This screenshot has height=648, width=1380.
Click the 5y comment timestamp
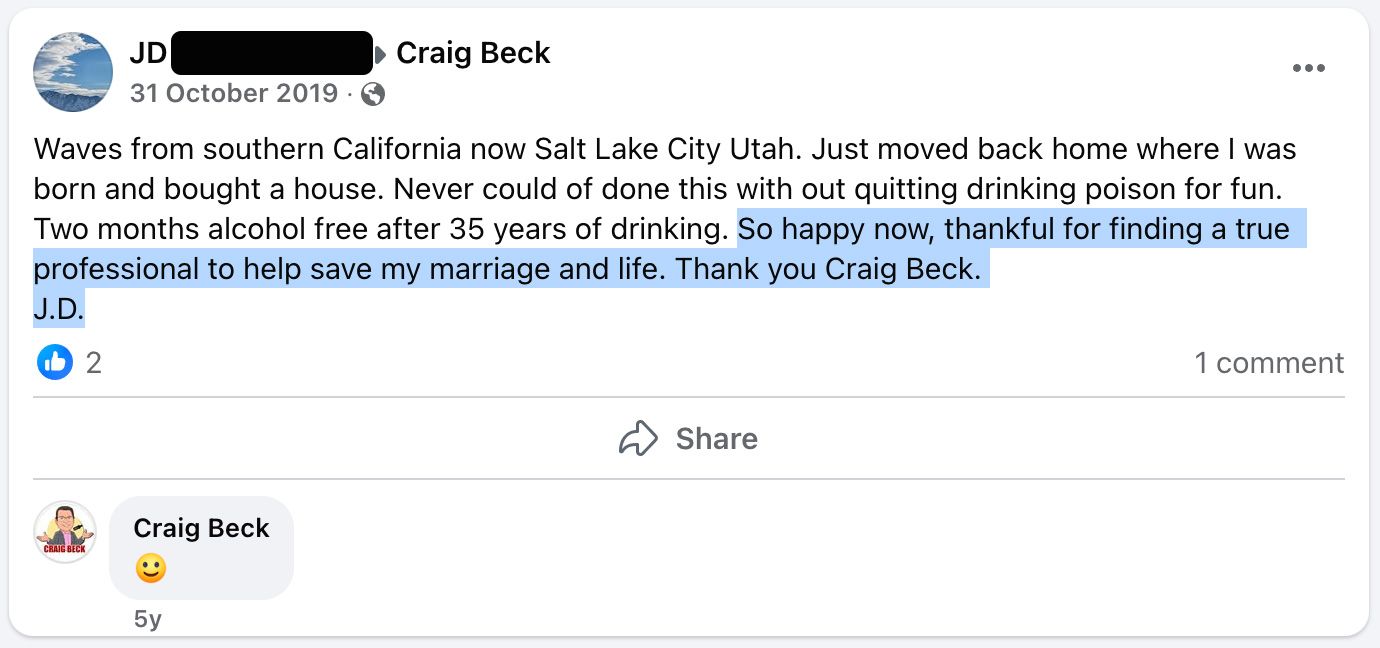[x=147, y=619]
